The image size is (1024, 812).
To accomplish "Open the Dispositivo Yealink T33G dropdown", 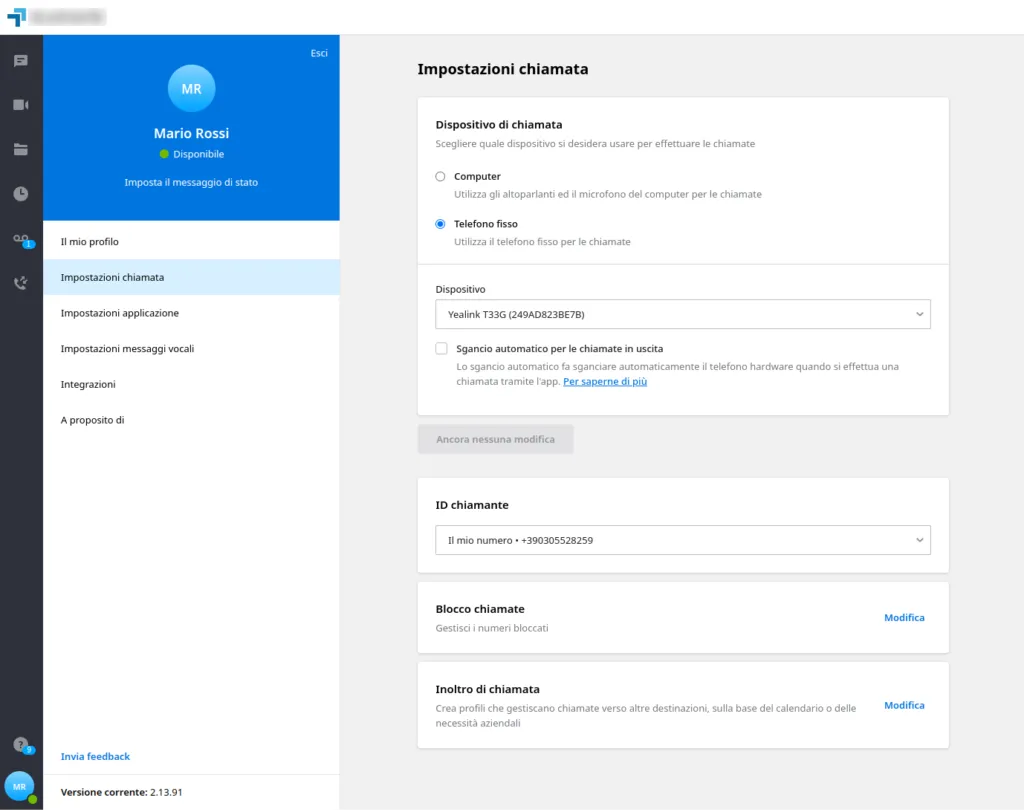I will pos(682,314).
